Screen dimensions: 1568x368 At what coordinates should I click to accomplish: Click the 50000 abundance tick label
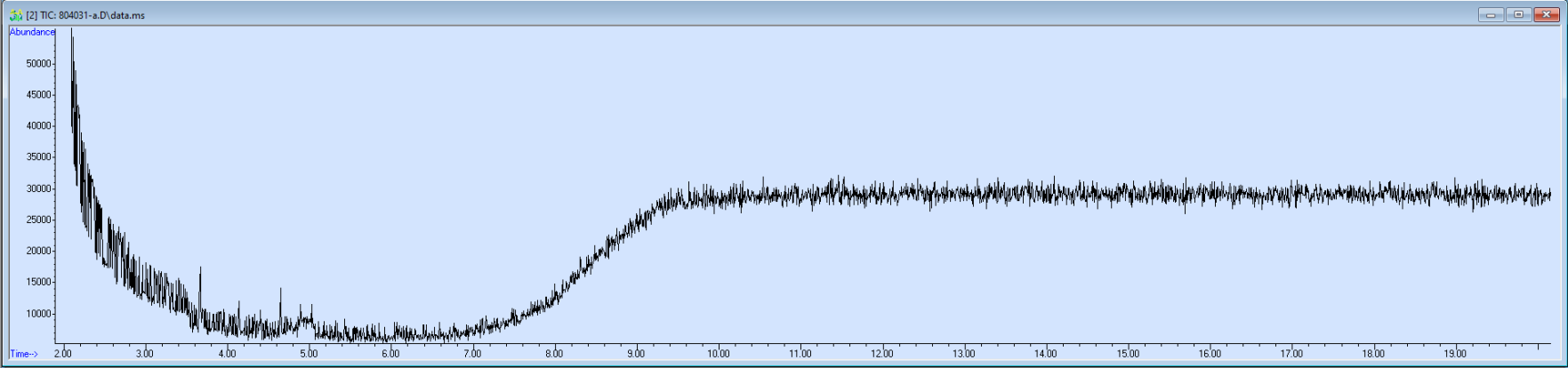[38, 64]
